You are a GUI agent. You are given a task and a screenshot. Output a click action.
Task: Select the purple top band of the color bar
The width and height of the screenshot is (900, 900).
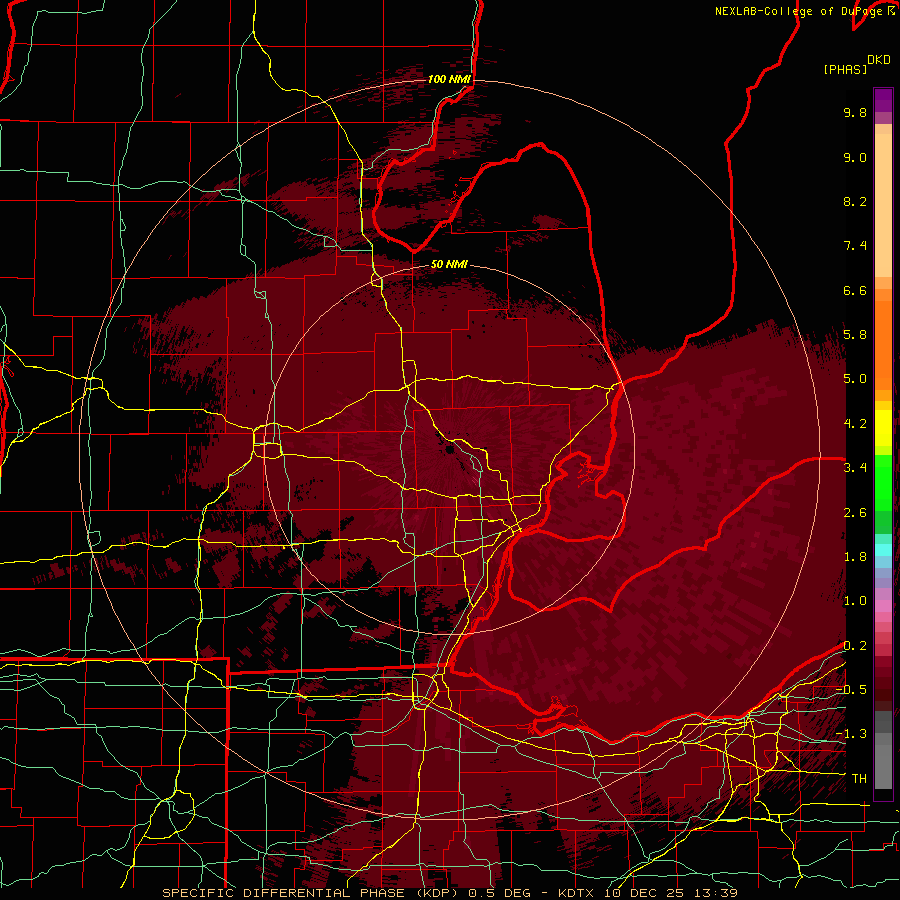point(883,100)
